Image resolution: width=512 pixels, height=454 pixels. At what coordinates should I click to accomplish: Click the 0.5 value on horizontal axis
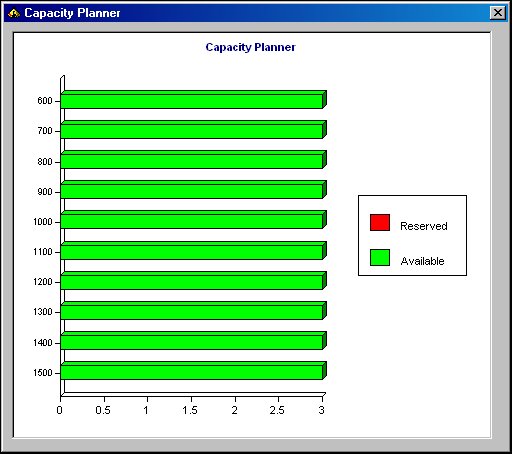pyautogui.click(x=103, y=410)
